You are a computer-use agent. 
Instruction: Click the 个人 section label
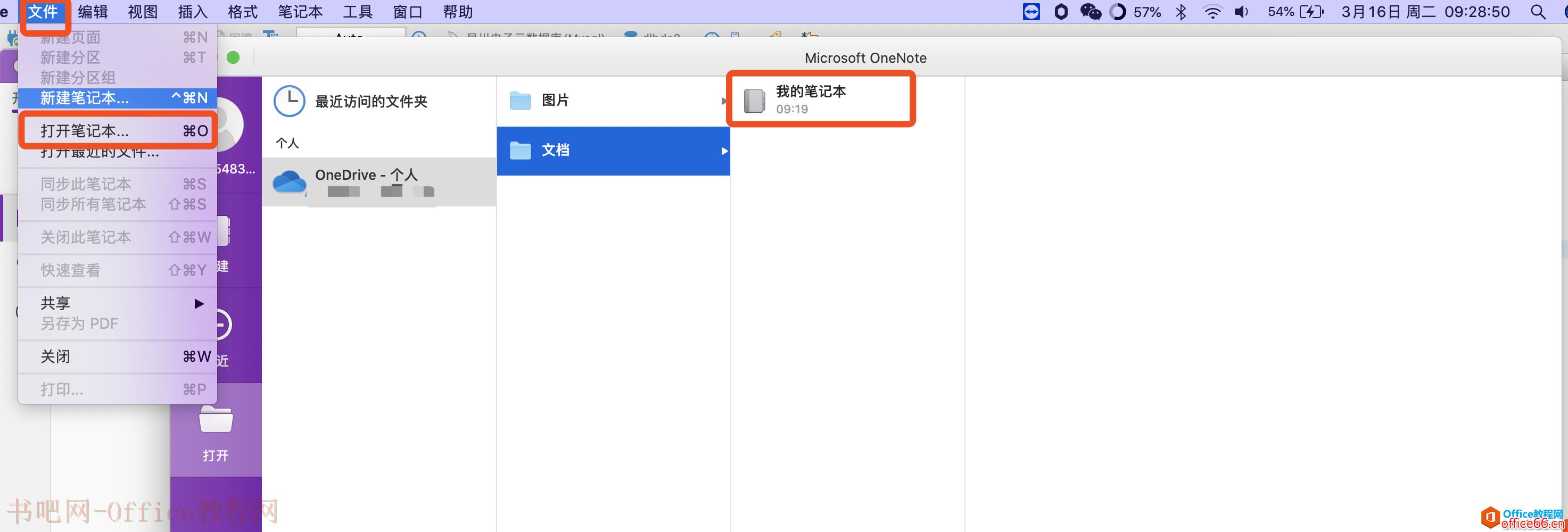(x=287, y=143)
